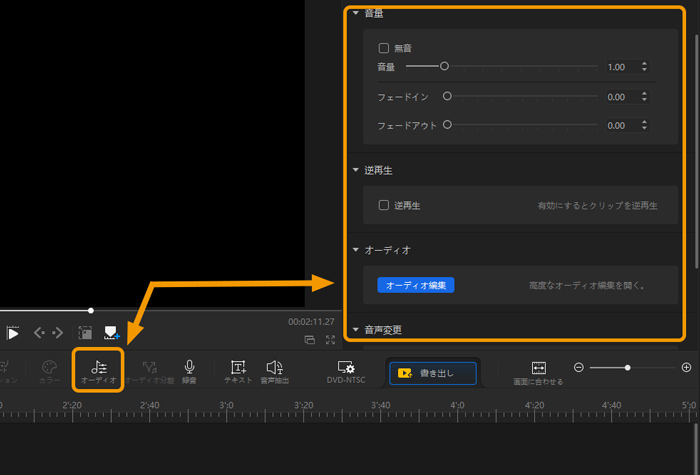Viewport: 700px width, 475px height.
Task: Click the properties panel vertical scrollbar
Action: (x=697, y=152)
